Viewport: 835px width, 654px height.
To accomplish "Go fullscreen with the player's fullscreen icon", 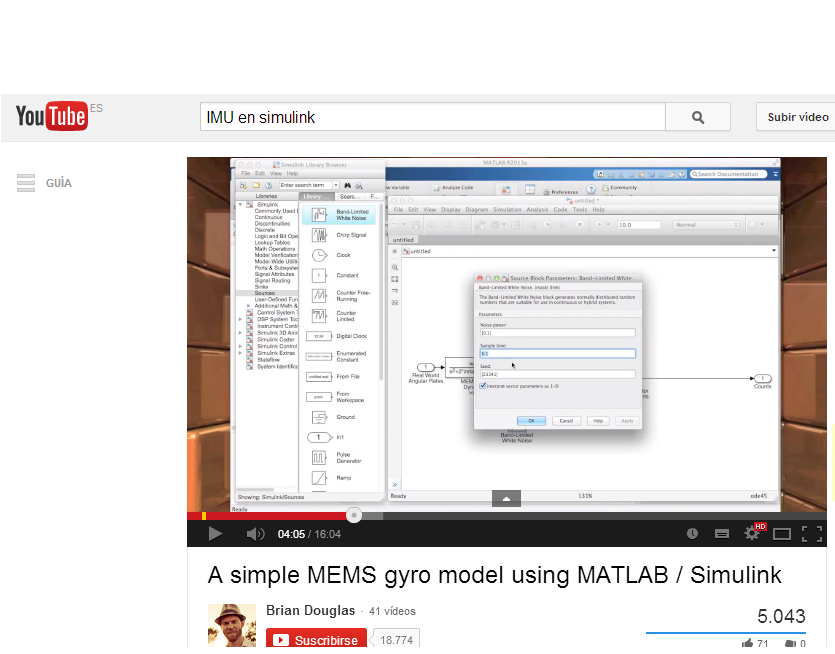I will pos(811,534).
